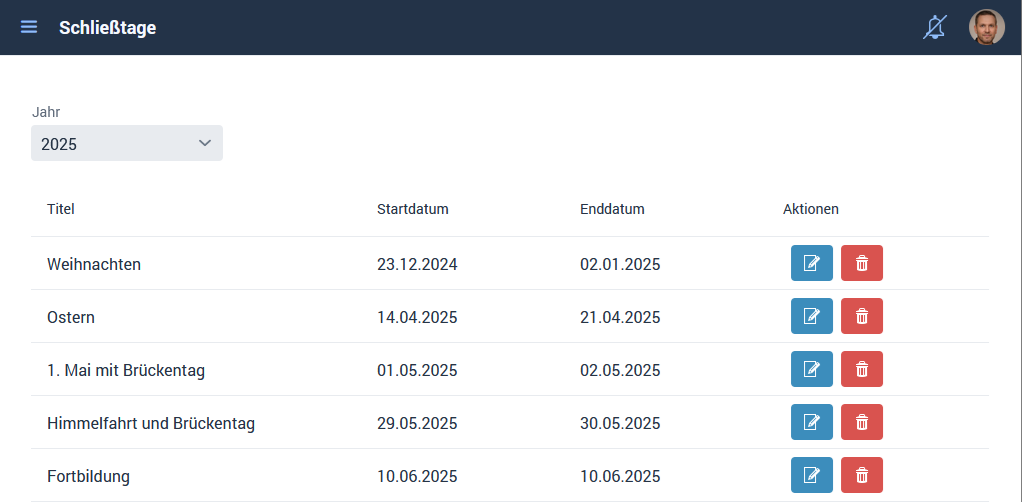Viewport: 1022px width, 502px height.
Task: Edit the Himmelfahrt und Brückentag entry
Action: coord(811,423)
